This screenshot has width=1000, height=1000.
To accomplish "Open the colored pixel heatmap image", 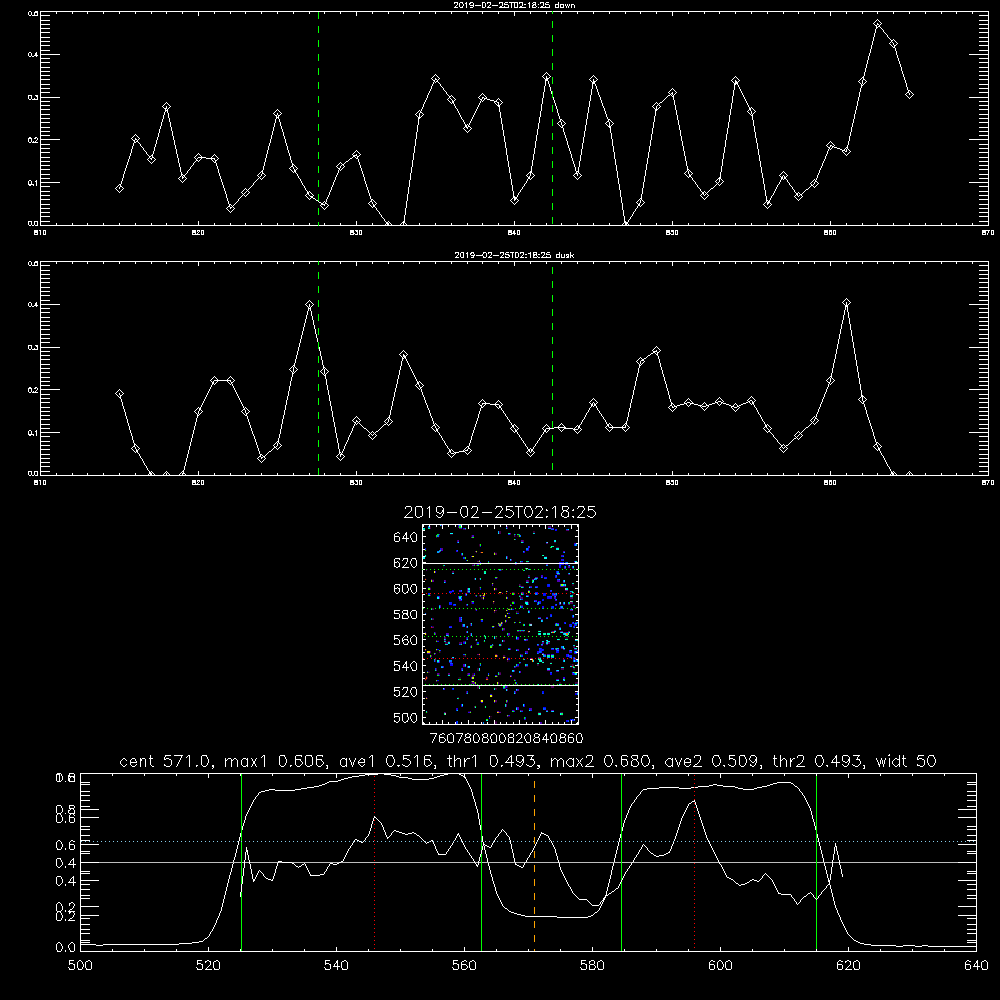I will pyautogui.click(x=500, y=624).
